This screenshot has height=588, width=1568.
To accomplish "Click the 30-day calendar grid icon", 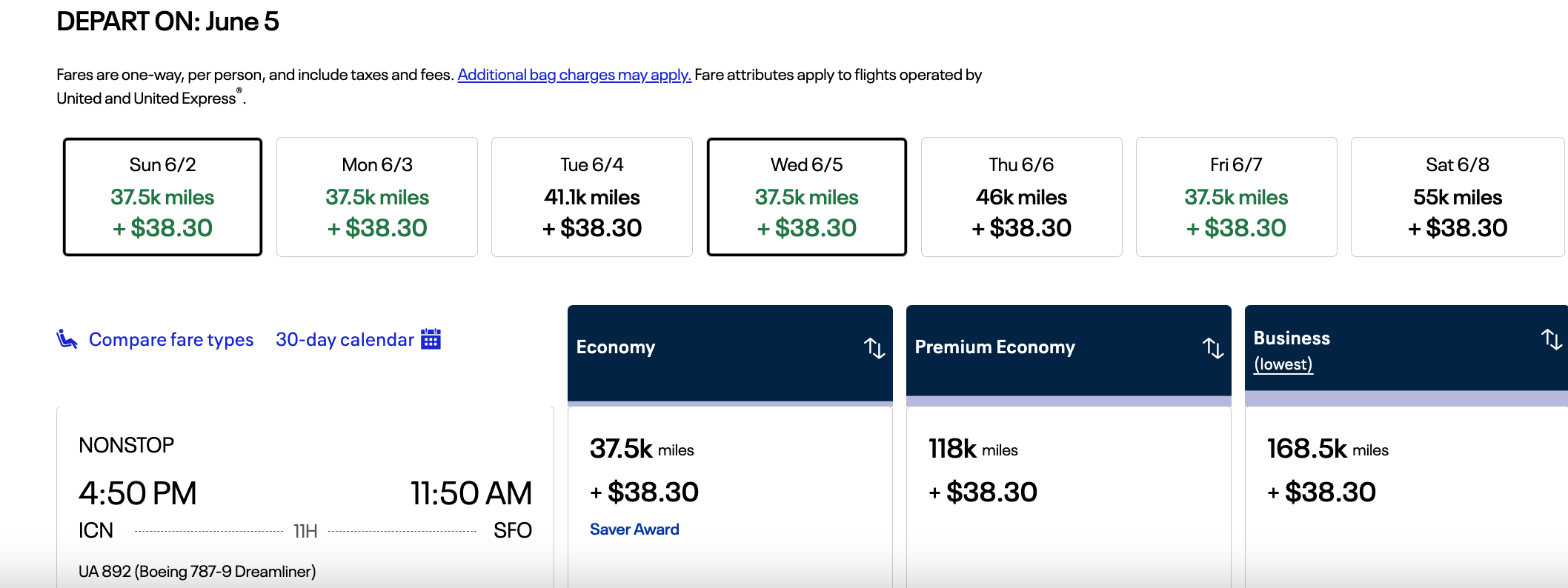I will pos(431,339).
